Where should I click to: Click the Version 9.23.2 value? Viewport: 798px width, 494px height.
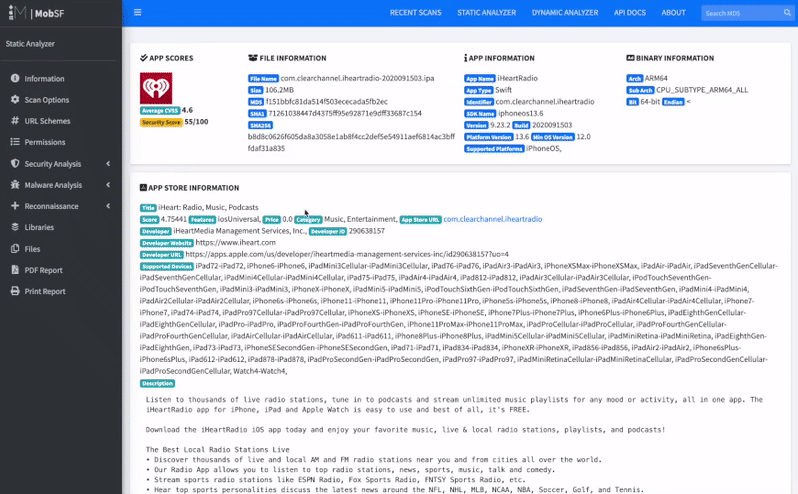(500, 125)
